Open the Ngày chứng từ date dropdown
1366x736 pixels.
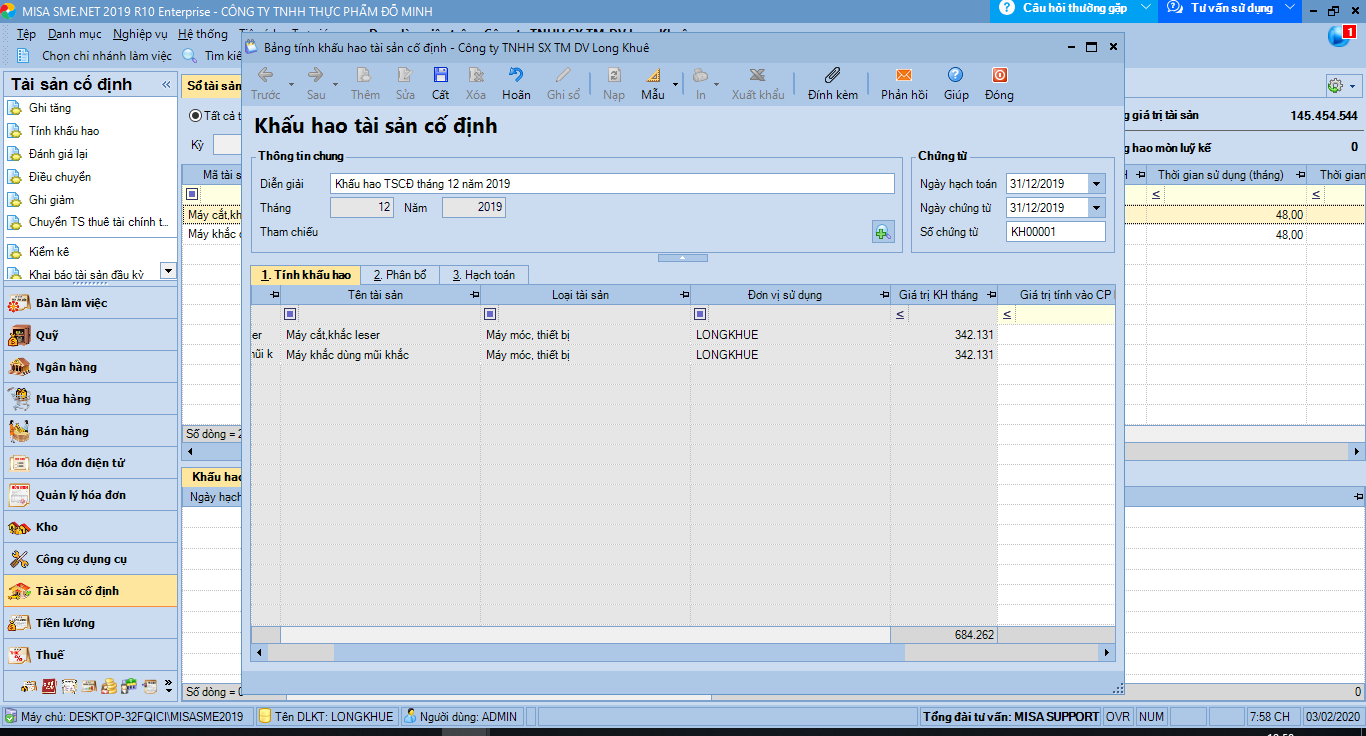coord(1097,208)
